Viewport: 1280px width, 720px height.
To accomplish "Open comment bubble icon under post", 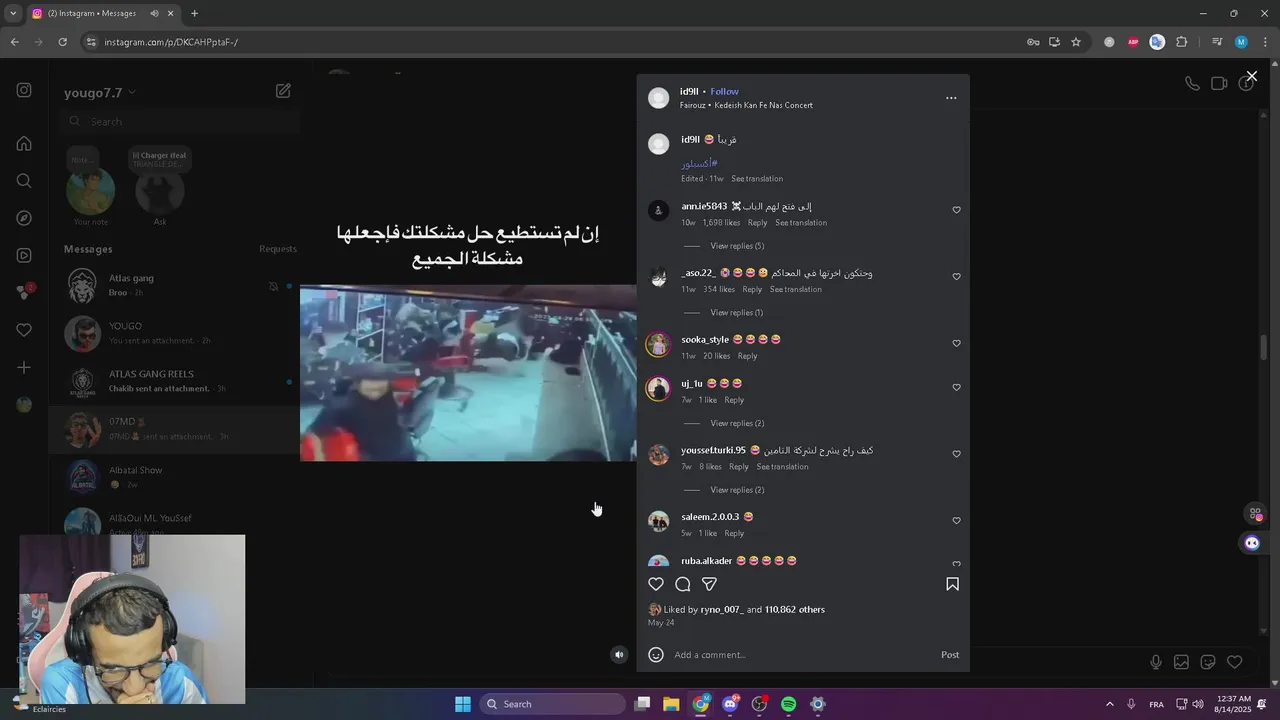I will [683, 584].
